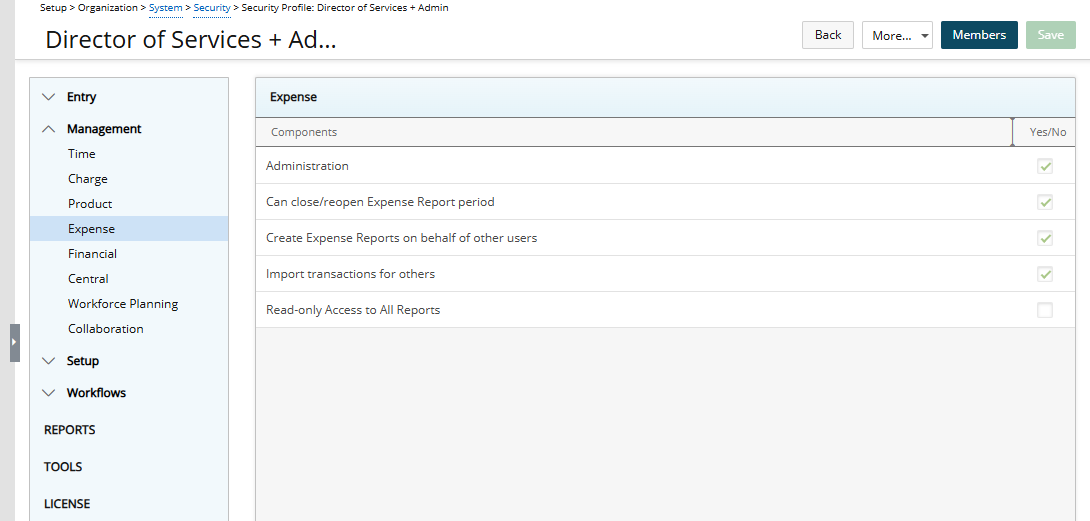
Task: Collapse the Management section chevron
Action: 48,129
